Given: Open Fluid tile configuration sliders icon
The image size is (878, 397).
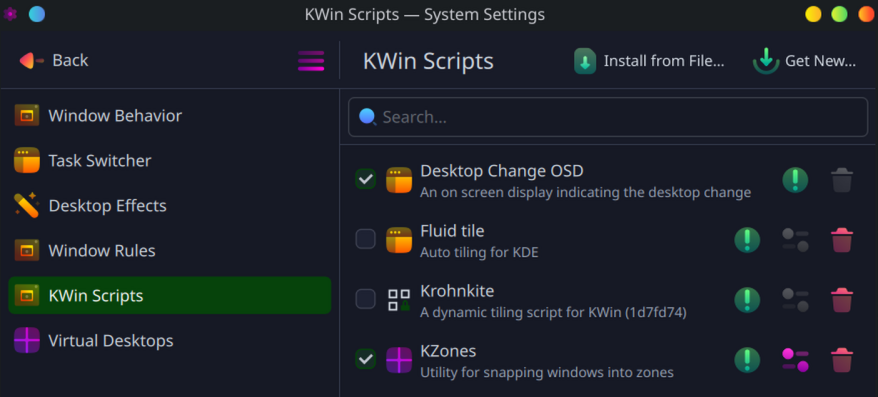Looking at the screenshot, I should pos(795,240).
